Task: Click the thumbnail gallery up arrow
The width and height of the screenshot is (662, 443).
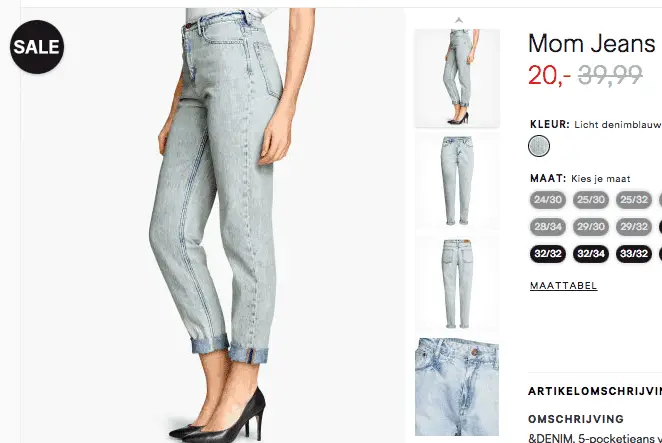Action: (x=459, y=20)
